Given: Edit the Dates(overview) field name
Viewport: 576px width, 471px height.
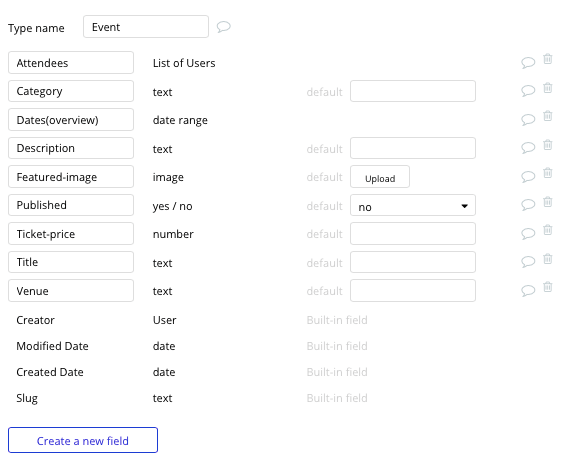Looking at the screenshot, I should [71, 119].
